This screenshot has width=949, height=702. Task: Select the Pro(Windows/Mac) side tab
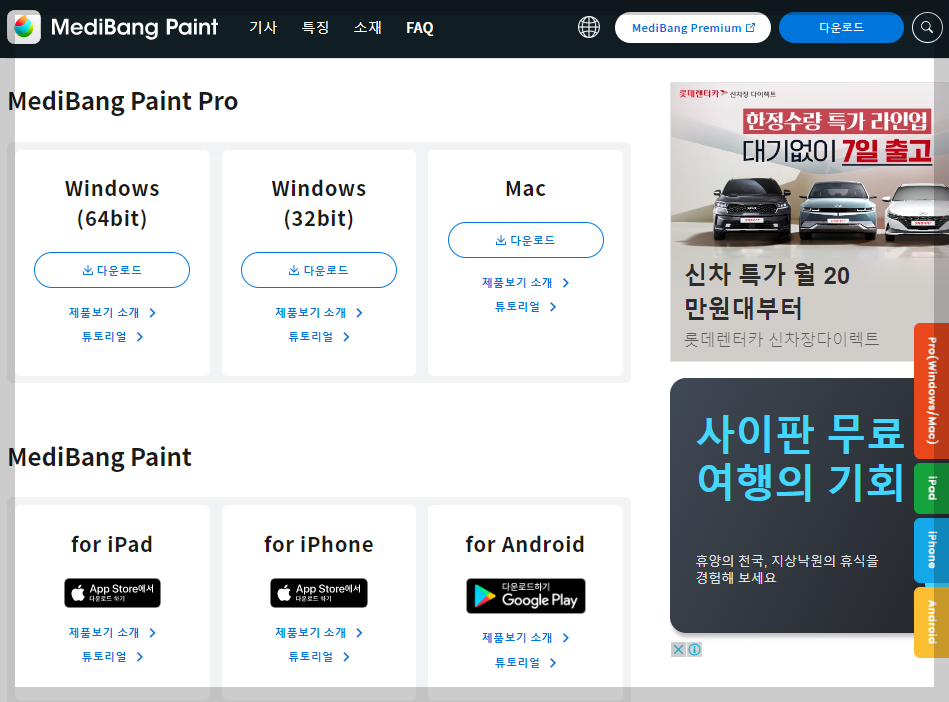[931, 391]
